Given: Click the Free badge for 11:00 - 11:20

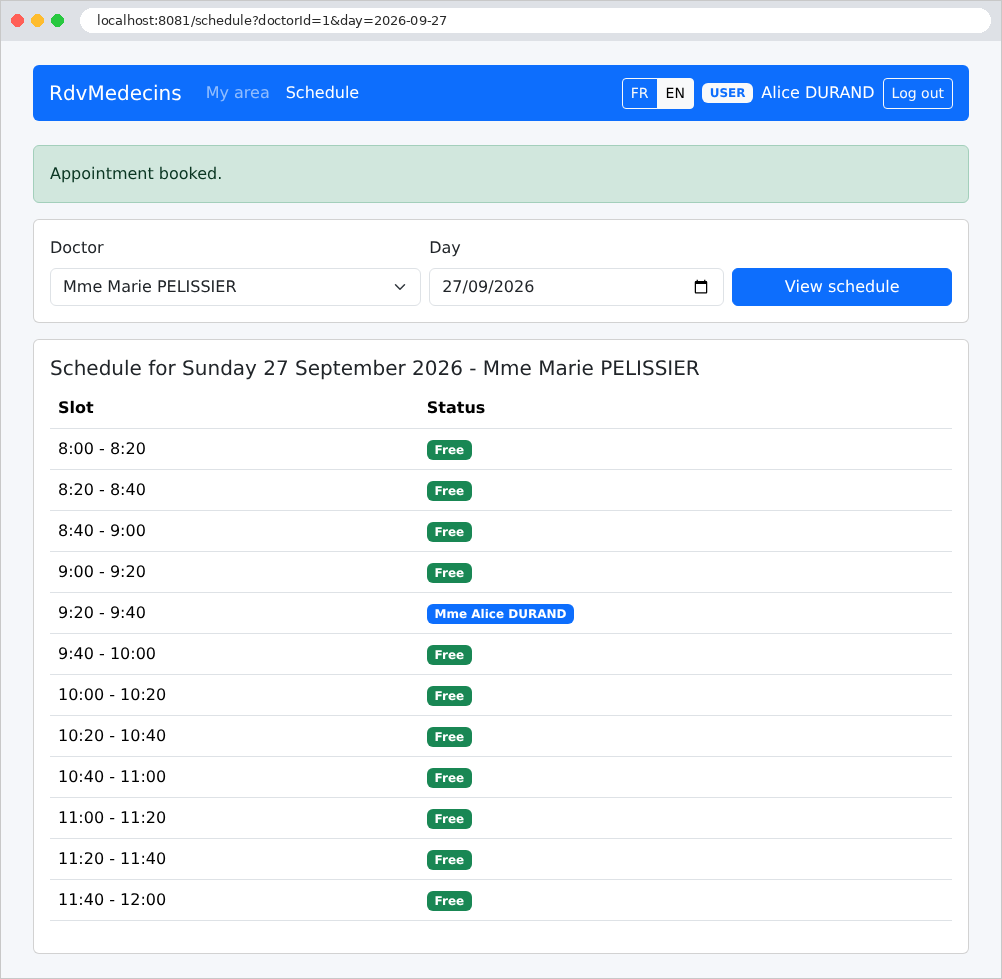Looking at the screenshot, I should [x=449, y=819].
